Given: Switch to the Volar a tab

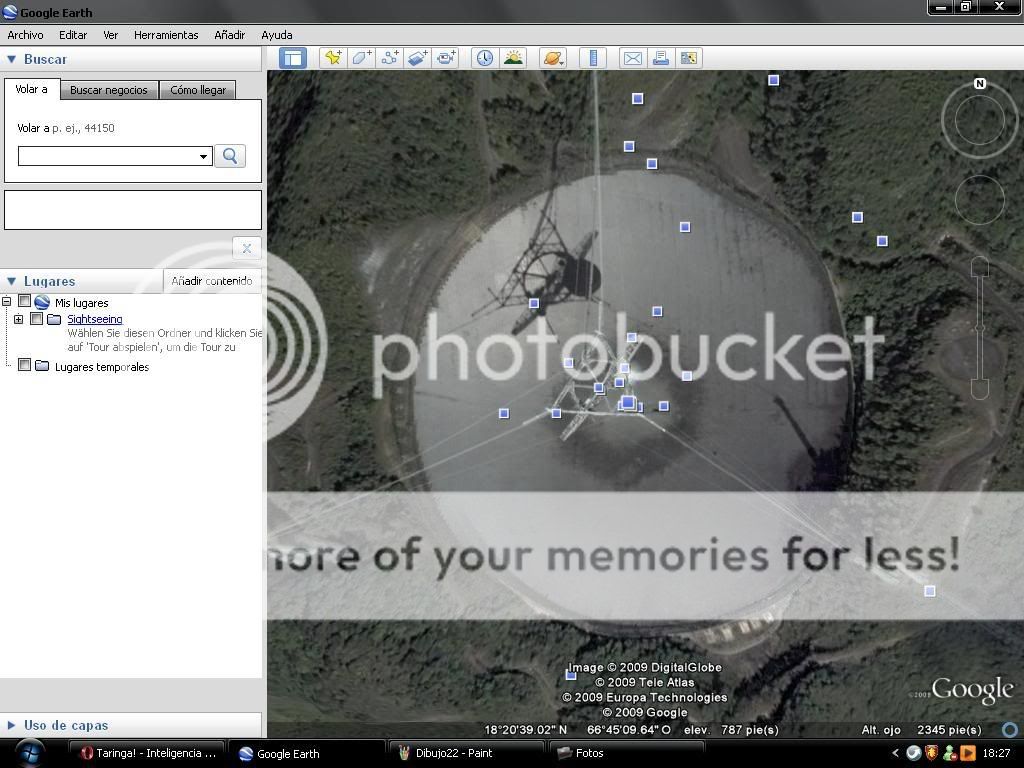Looking at the screenshot, I should pyautogui.click(x=31, y=89).
